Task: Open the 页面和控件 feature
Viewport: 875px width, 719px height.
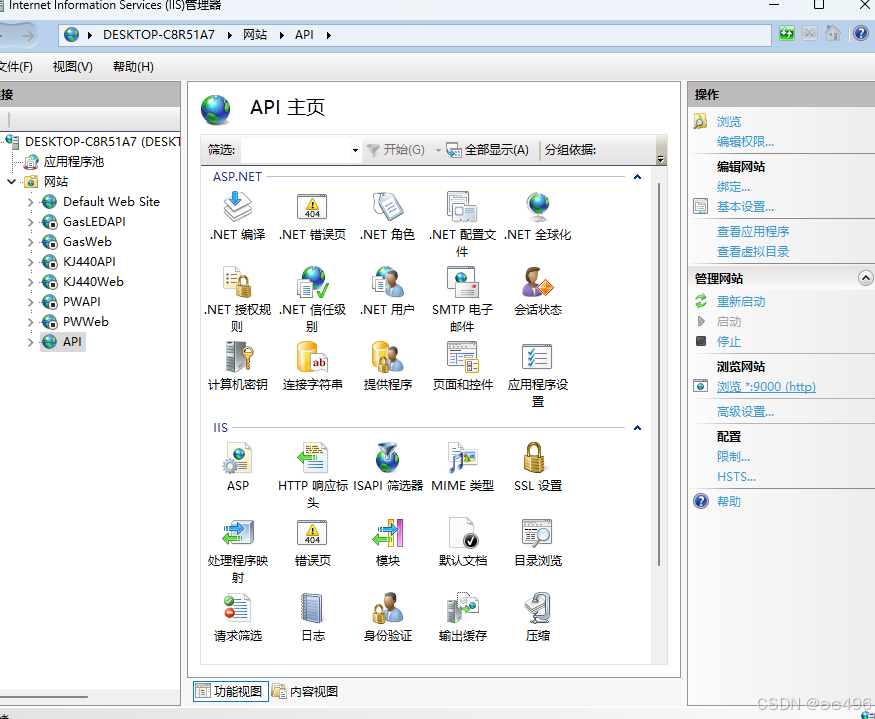Action: (x=462, y=366)
